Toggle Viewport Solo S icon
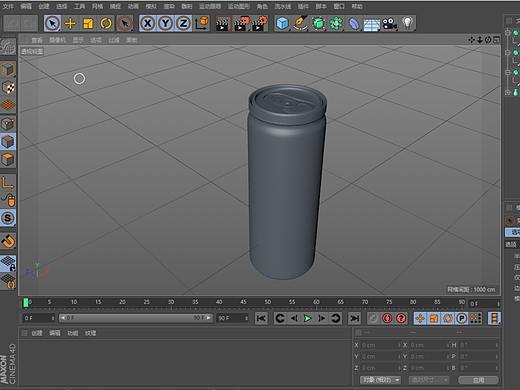520x390 pixels. click(x=8, y=218)
